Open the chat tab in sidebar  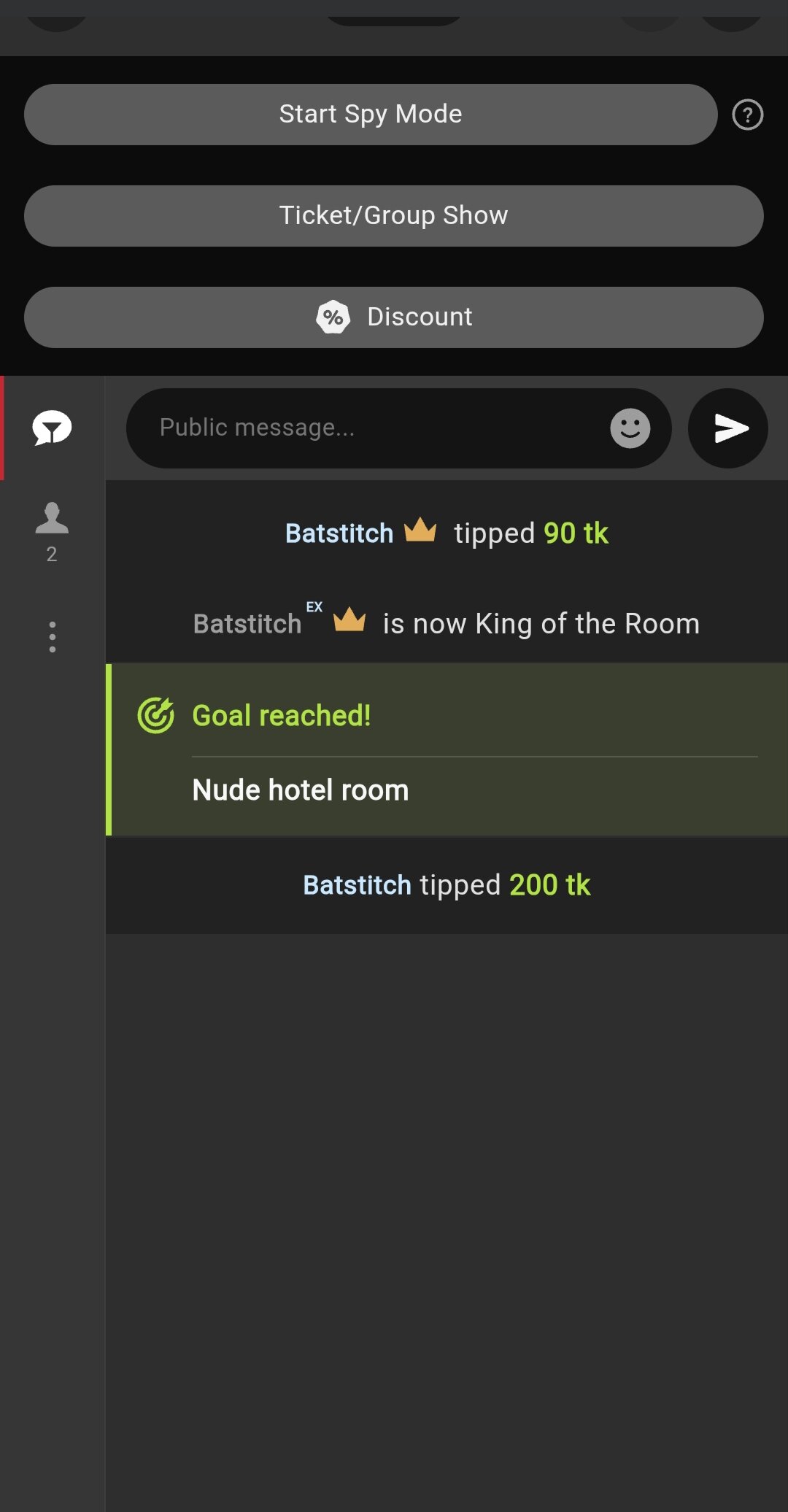tap(52, 428)
